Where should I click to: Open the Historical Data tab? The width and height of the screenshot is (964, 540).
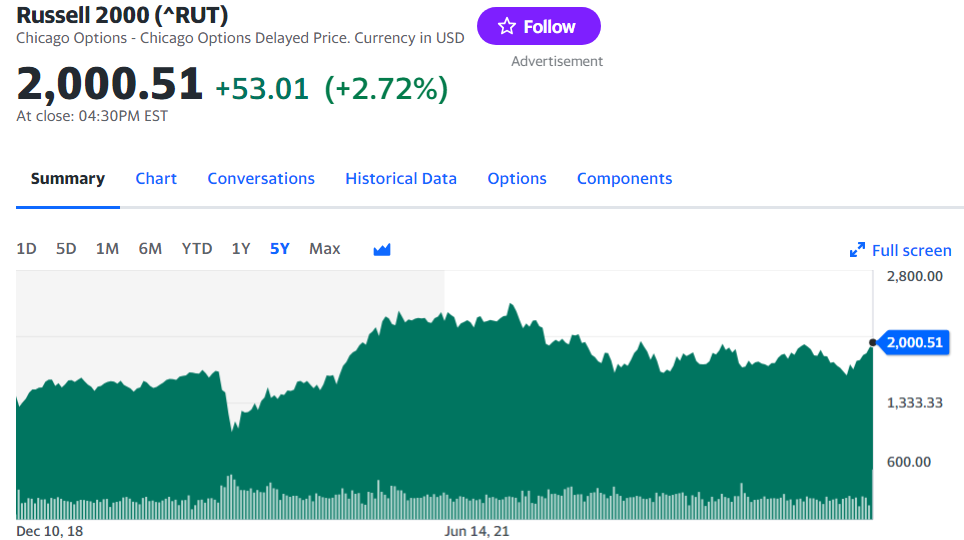coord(401,178)
